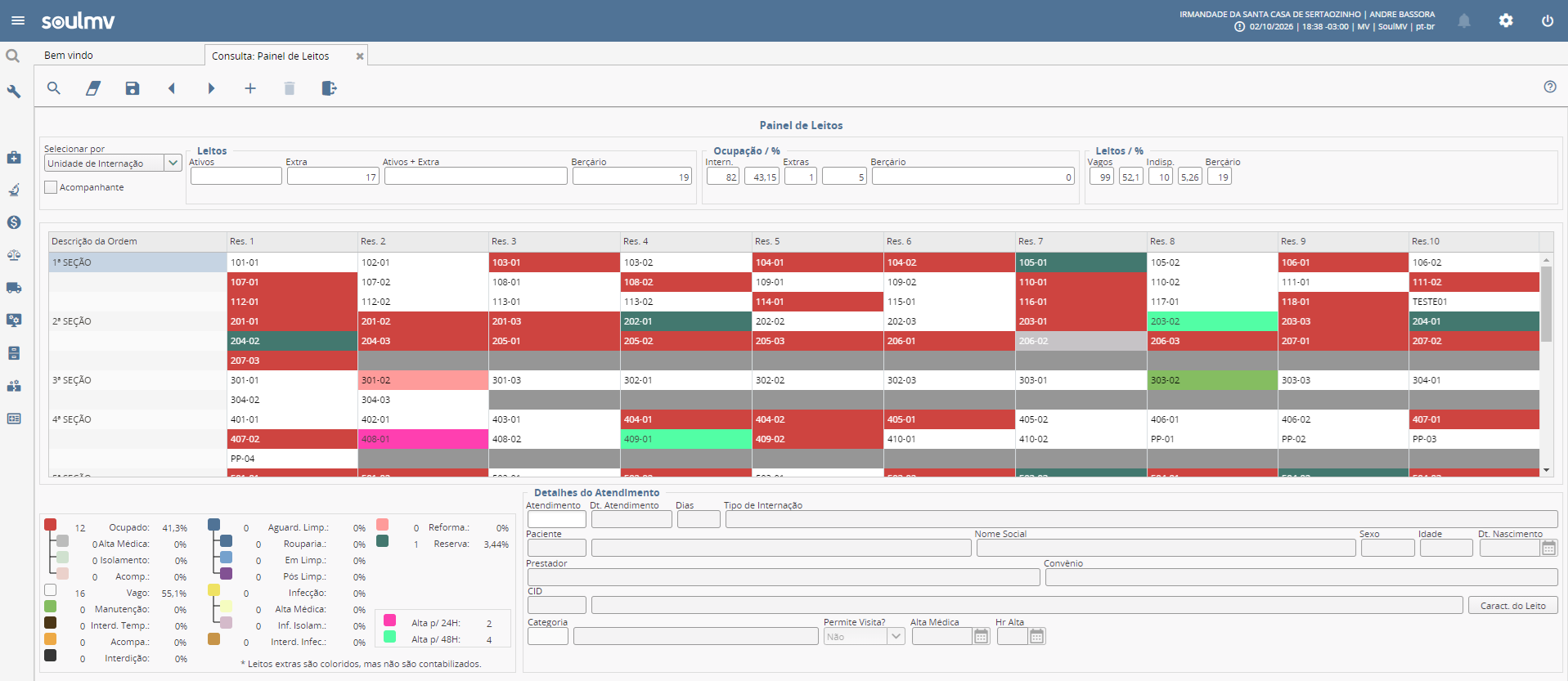Open the notifications bell

pyautogui.click(x=1464, y=21)
